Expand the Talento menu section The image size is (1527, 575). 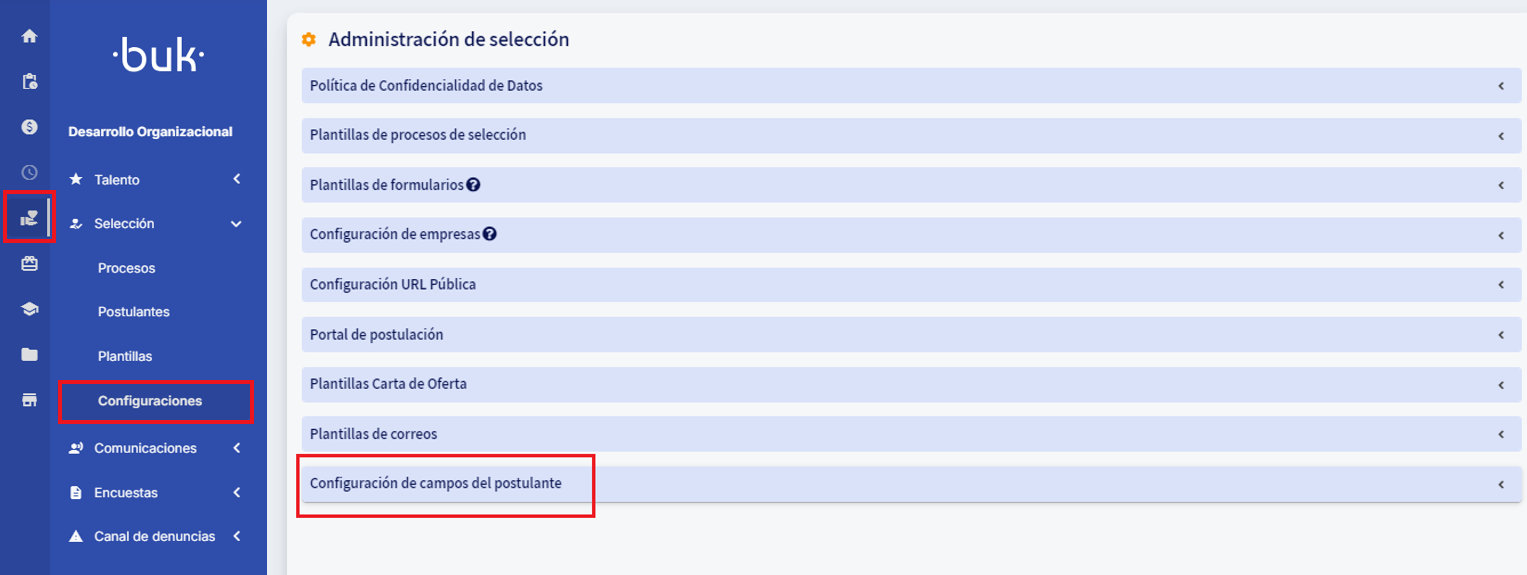pyautogui.click(x=156, y=180)
